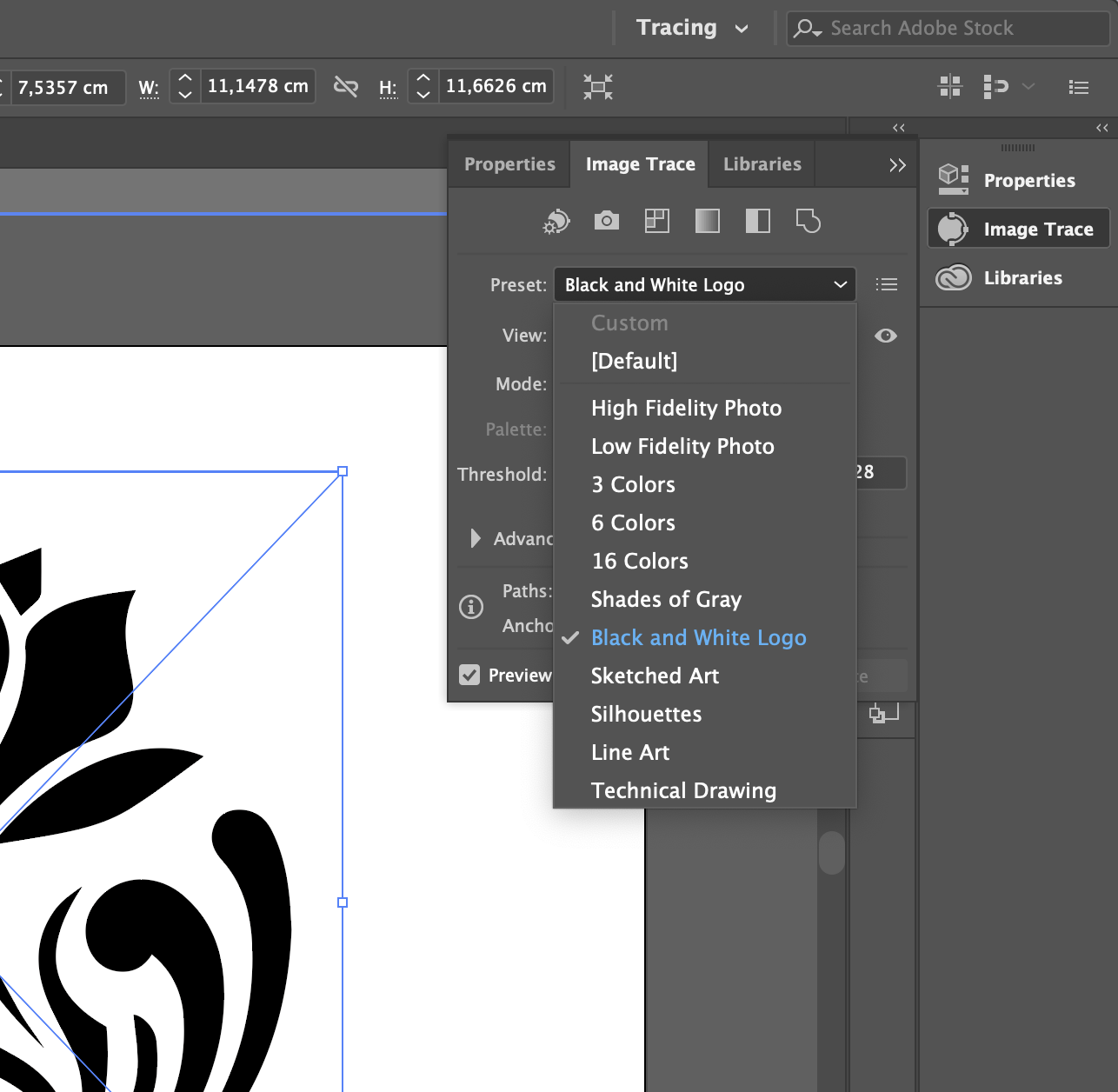Image resolution: width=1118 pixels, height=1092 pixels.
Task: Select the Black and White preset icon
Action: [x=758, y=221]
